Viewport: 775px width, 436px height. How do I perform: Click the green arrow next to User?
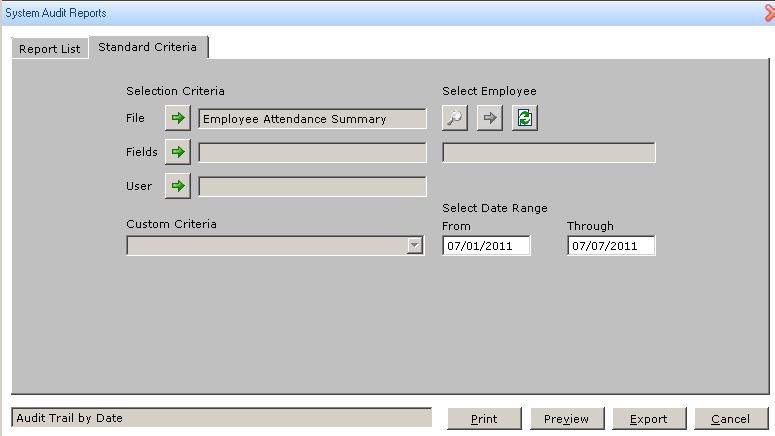[x=178, y=186]
